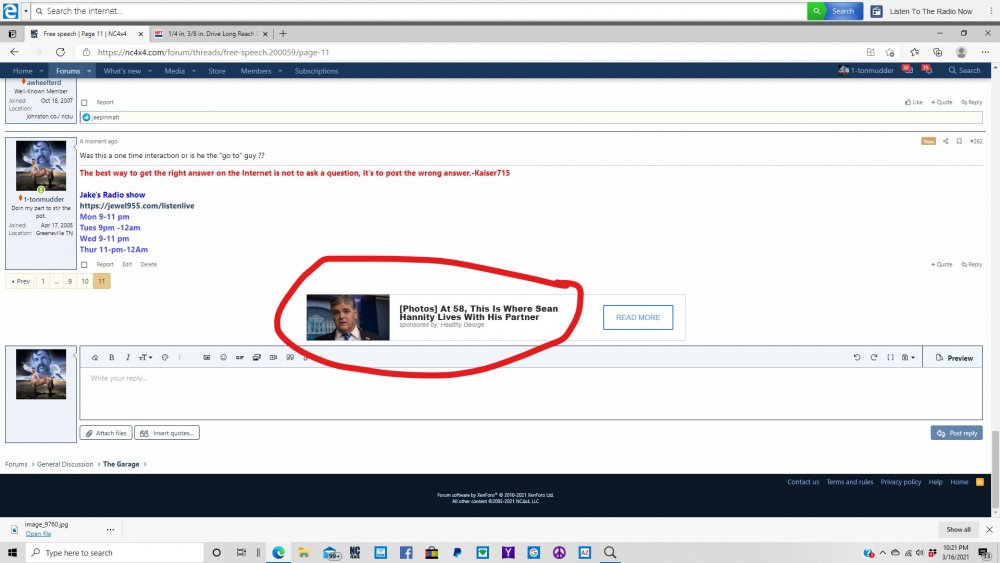Expand the Media nav dropdown arrow

coord(193,71)
